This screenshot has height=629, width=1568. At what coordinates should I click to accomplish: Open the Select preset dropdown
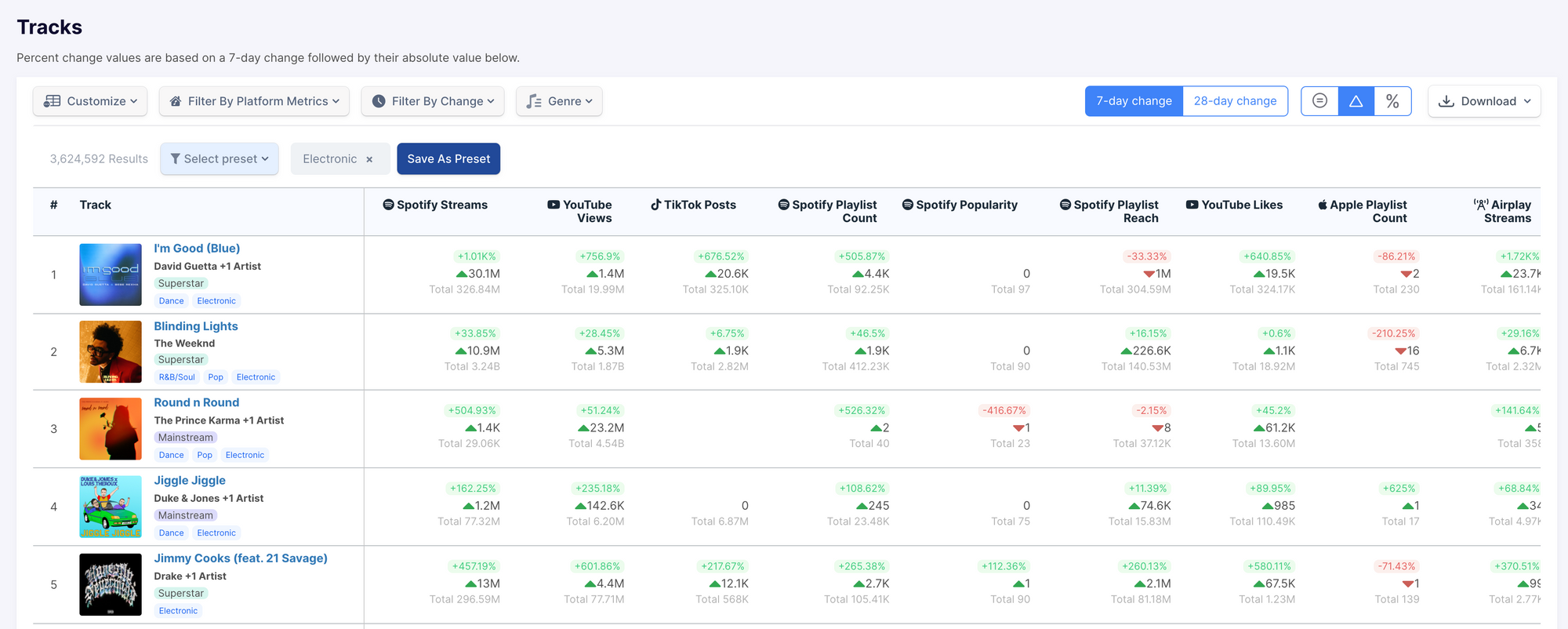coord(220,159)
